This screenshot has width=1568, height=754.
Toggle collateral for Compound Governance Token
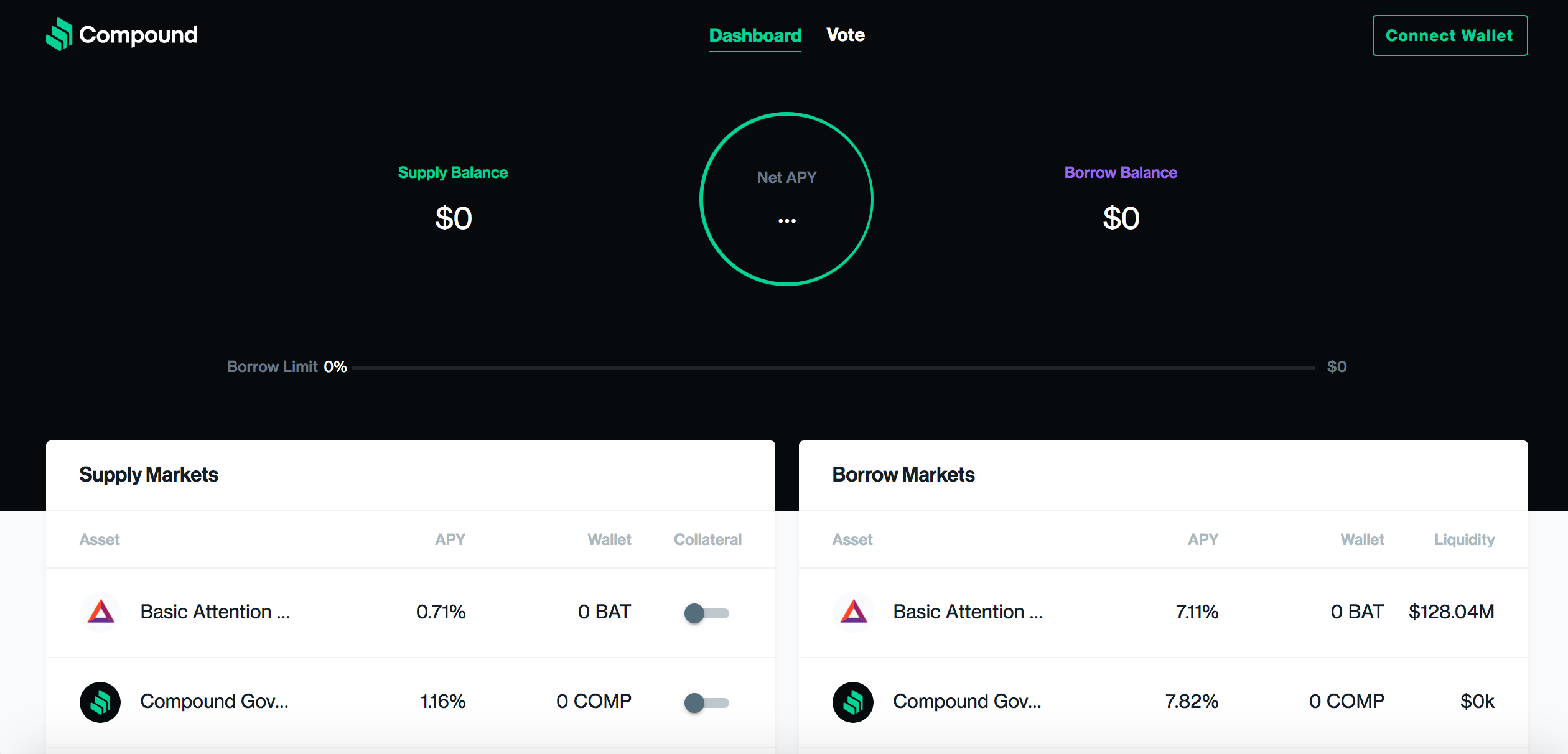tap(707, 702)
